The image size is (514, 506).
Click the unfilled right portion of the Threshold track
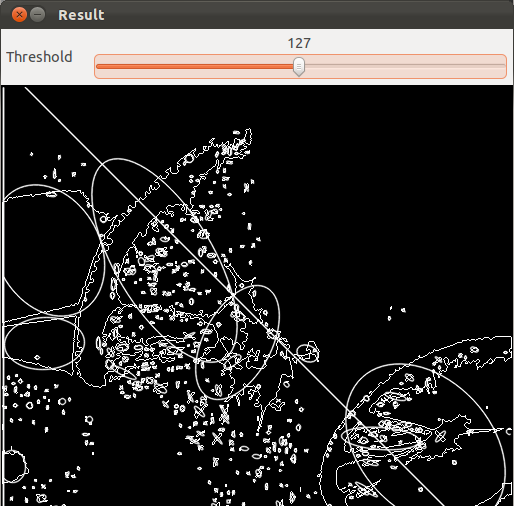pos(405,66)
